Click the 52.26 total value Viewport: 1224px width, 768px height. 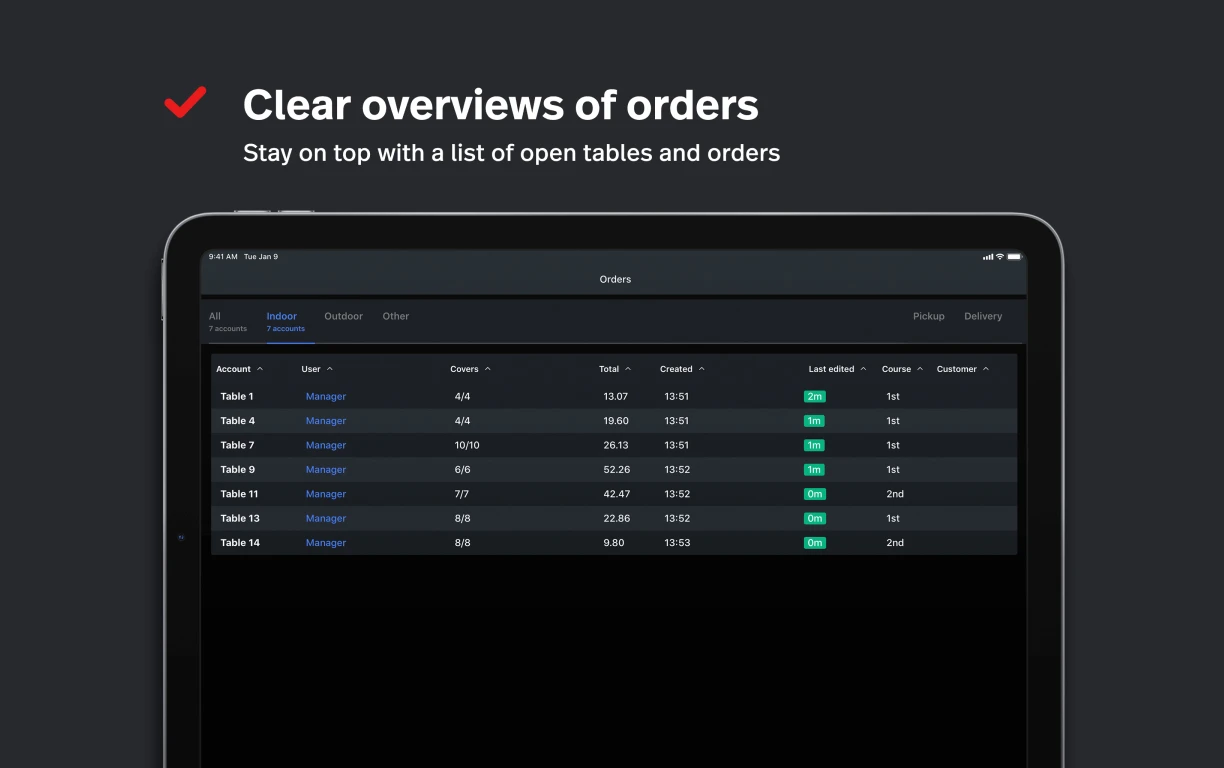(x=617, y=470)
